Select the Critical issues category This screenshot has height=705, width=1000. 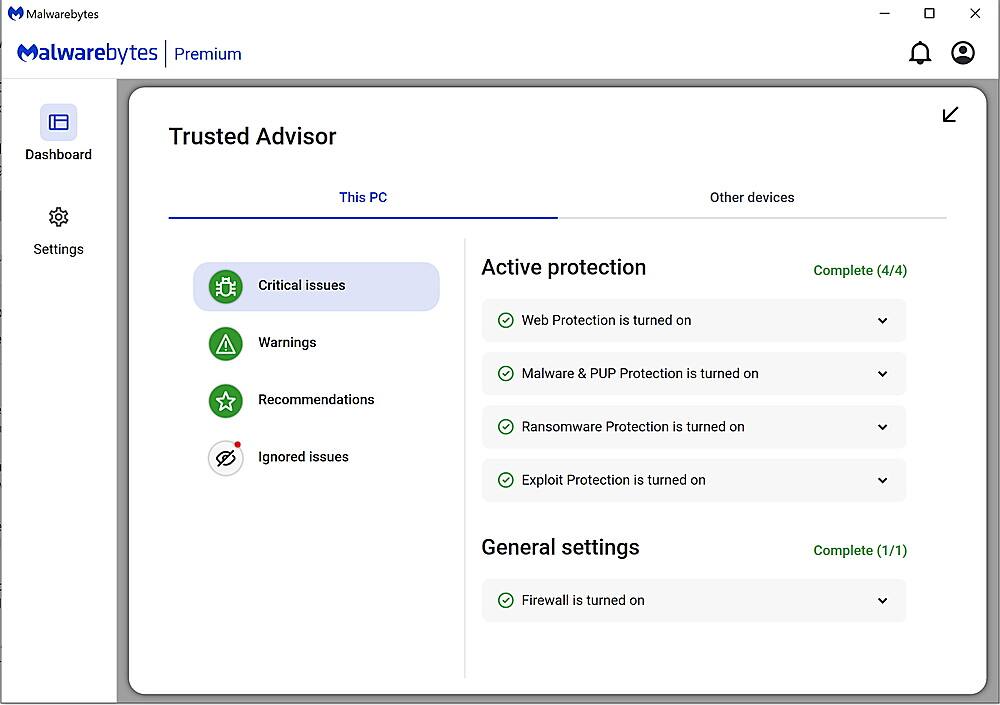pyautogui.click(x=316, y=286)
